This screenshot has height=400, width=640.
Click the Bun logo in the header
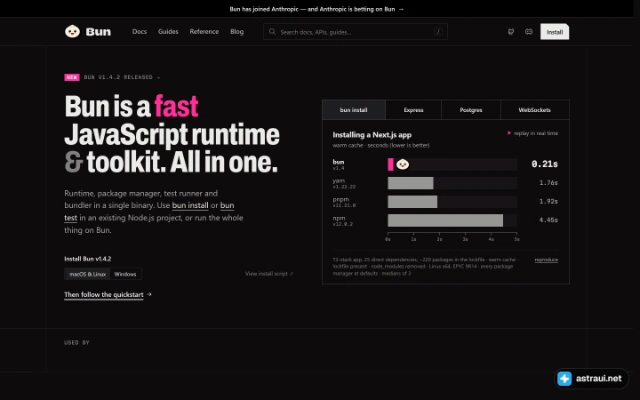point(88,31)
